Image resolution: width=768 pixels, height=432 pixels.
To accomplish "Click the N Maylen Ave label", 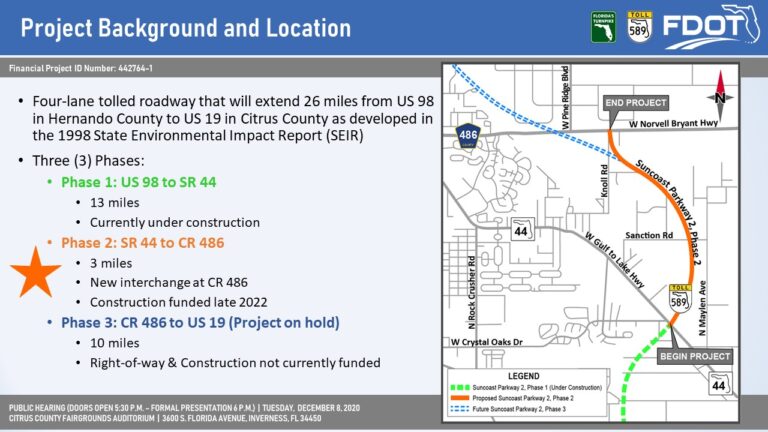I will (x=702, y=308).
